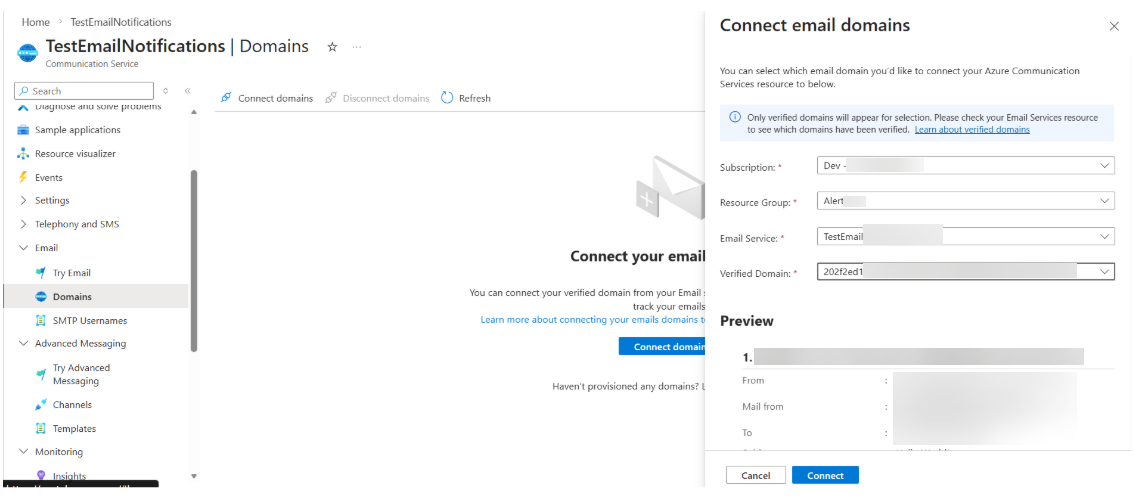Click the Diagnose and solve problems icon
Image resolution: width=1134 pixels, height=504 pixels.
(23, 107)
